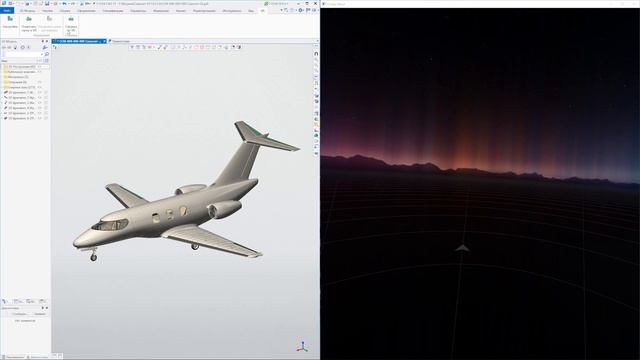Open the Вид ribbon tab
640x360 pixels.
[x=251, y=11]
